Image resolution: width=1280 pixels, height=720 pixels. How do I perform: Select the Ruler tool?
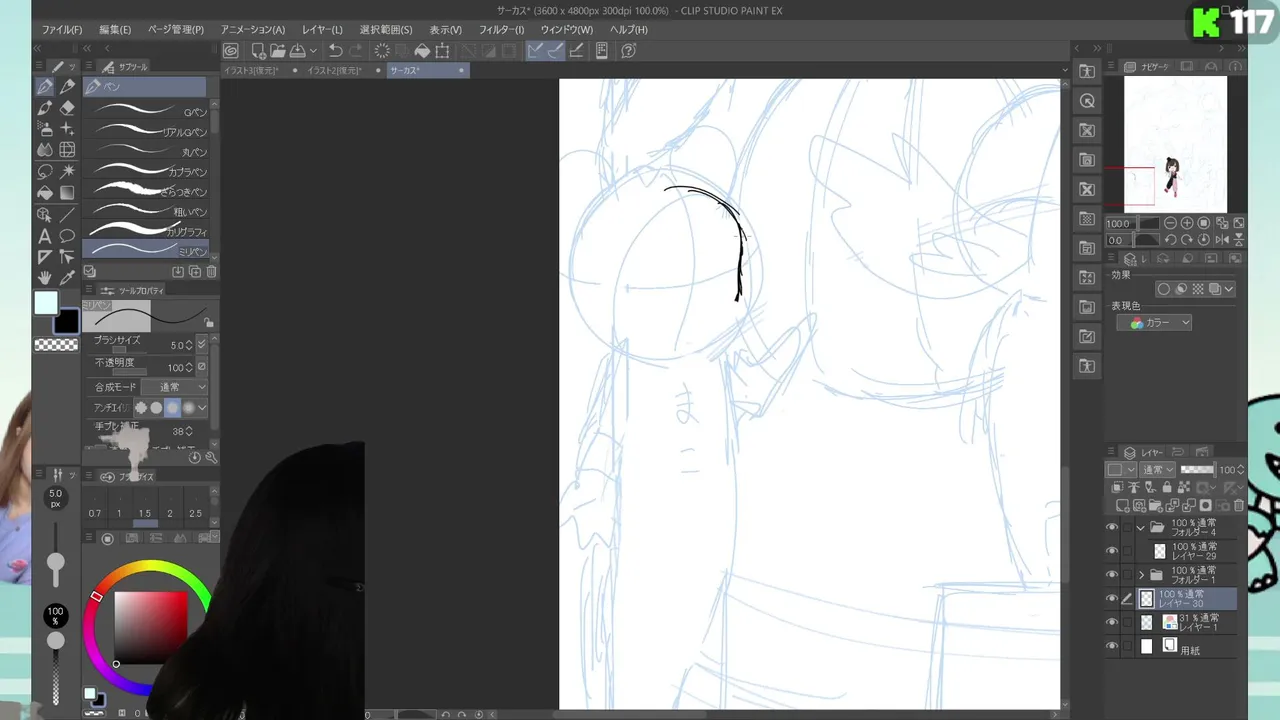point(45,257)
